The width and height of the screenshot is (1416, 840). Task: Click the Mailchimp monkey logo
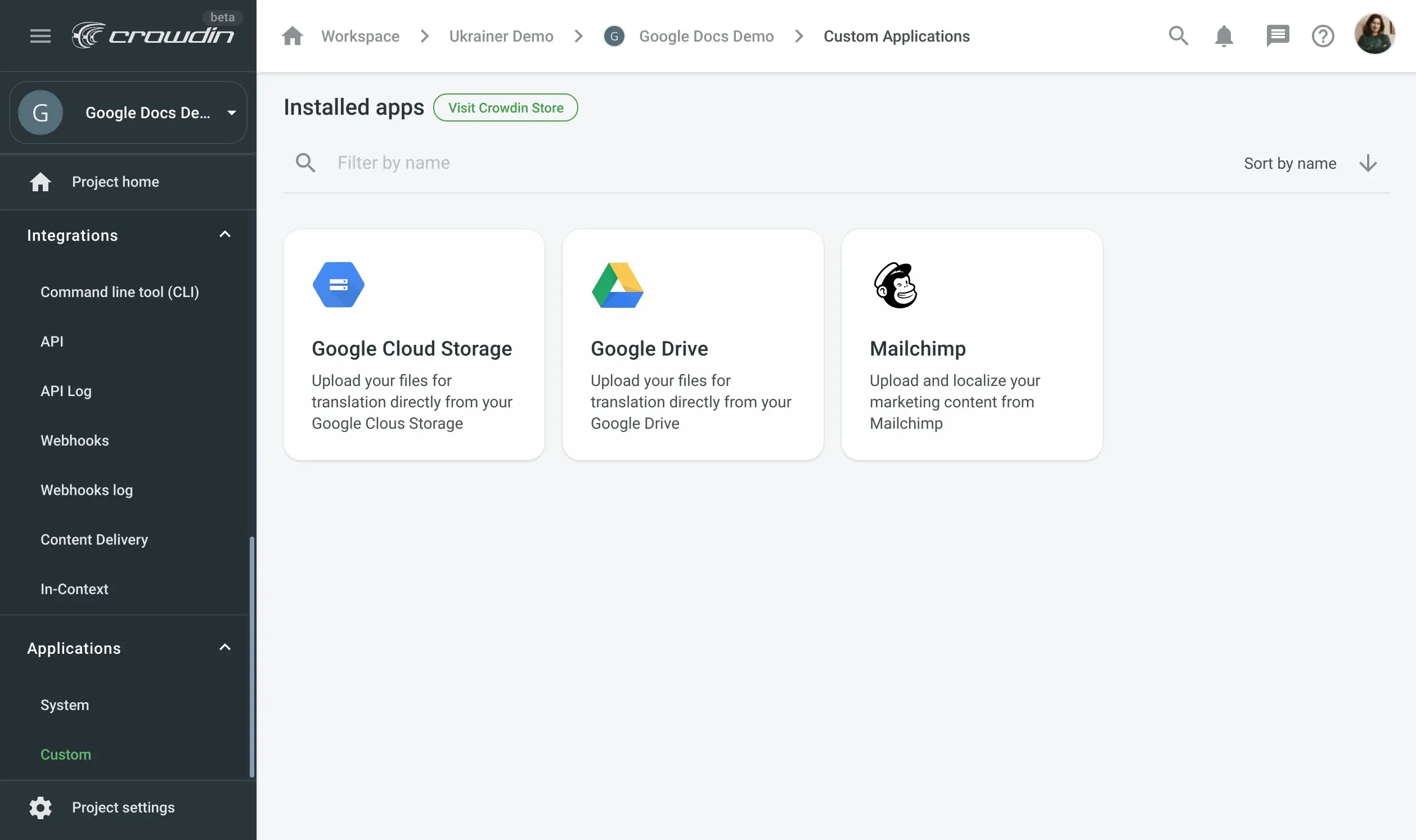[895, 285]
